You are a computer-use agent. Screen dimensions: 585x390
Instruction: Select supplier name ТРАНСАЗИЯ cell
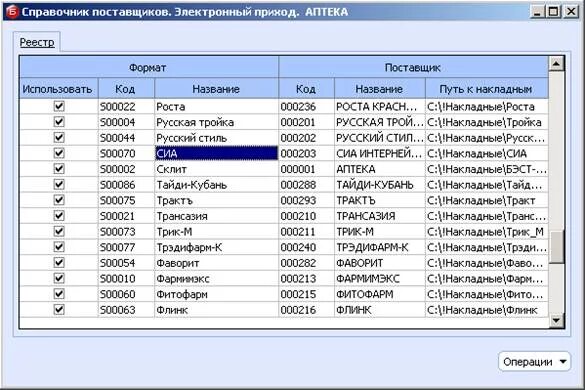pyautogui.click(x=380, y=216)
